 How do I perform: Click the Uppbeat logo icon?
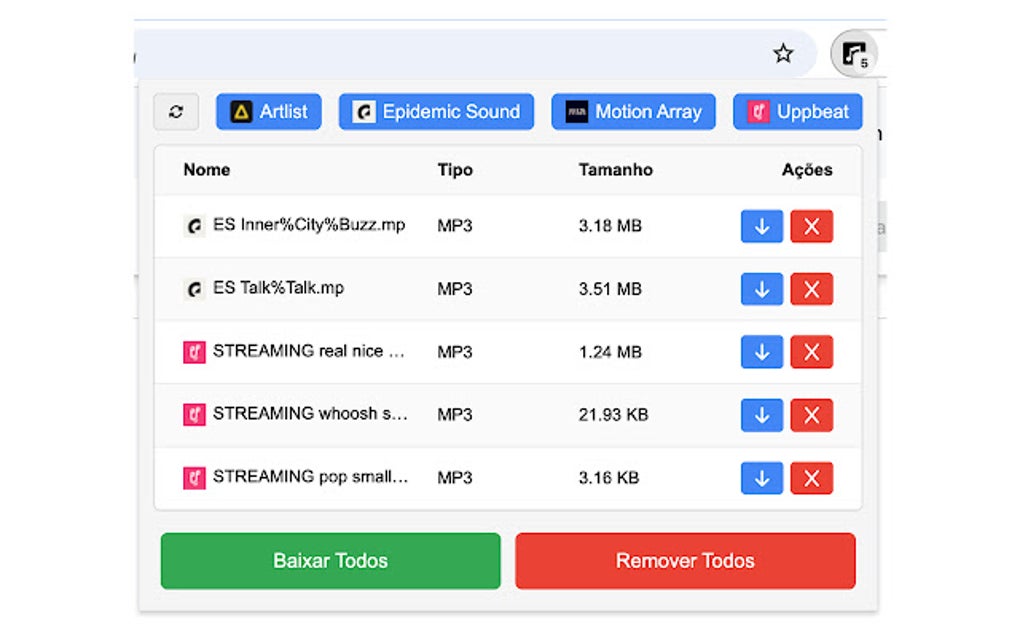click(757, 112)
